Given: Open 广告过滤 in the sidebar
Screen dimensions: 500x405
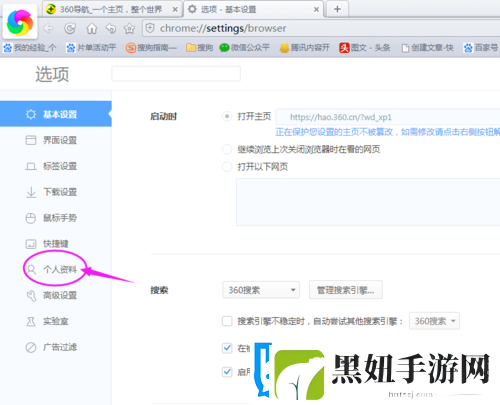Looking at the screenshot, I should [56, 347].
